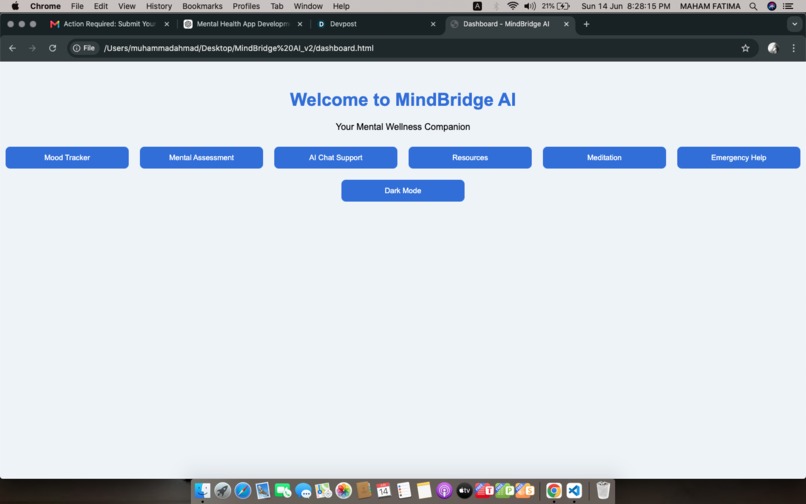This screenshot has height=504, width=806.
Task: Go back with the browser back arrow
Action: (x=12, y=48)
